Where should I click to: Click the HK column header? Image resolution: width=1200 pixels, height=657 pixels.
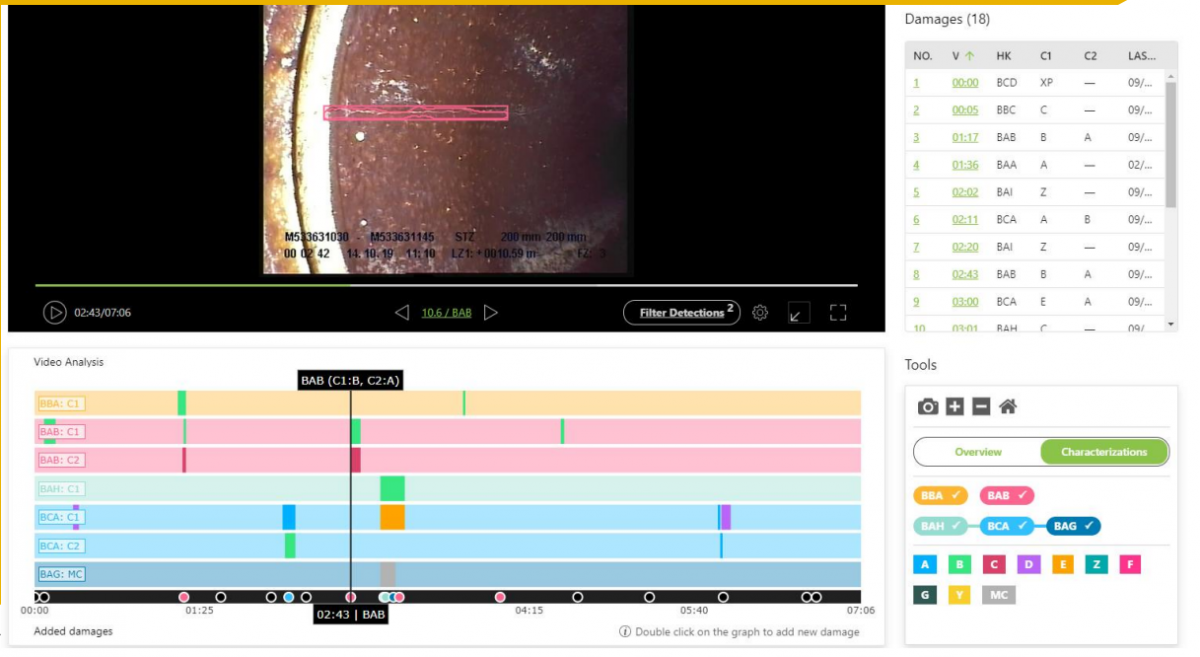[1004, 56]
